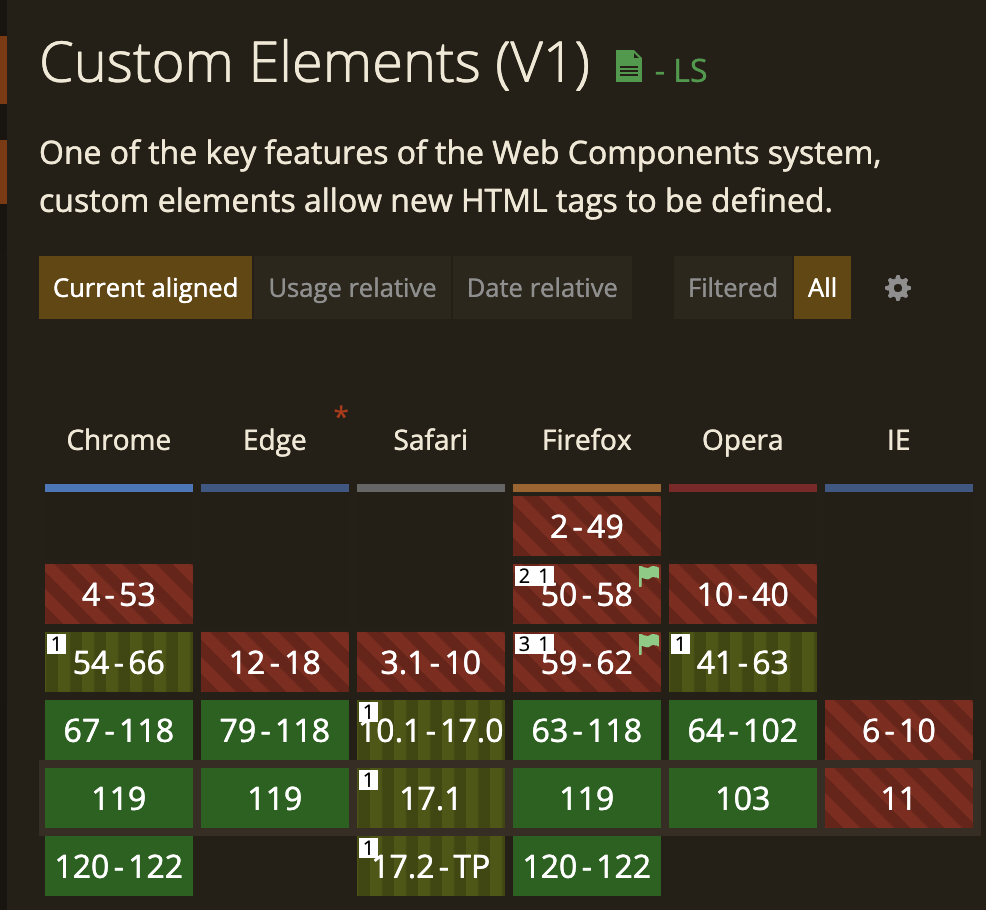The height and width of the screenshot is (910, 986).
Task: Select the Current aligned view
Action: (x=145, y=287)
